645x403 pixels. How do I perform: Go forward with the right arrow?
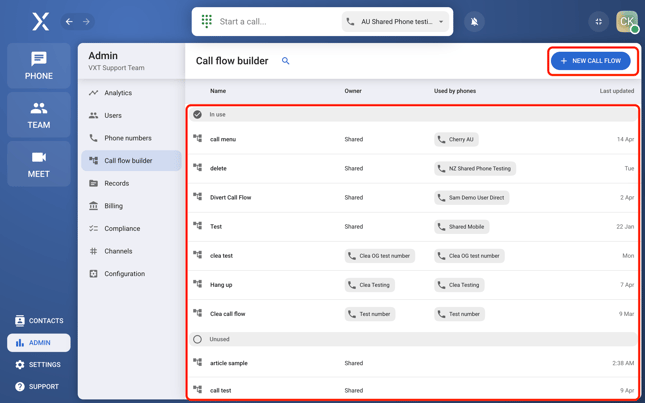(x=86, y=21)
